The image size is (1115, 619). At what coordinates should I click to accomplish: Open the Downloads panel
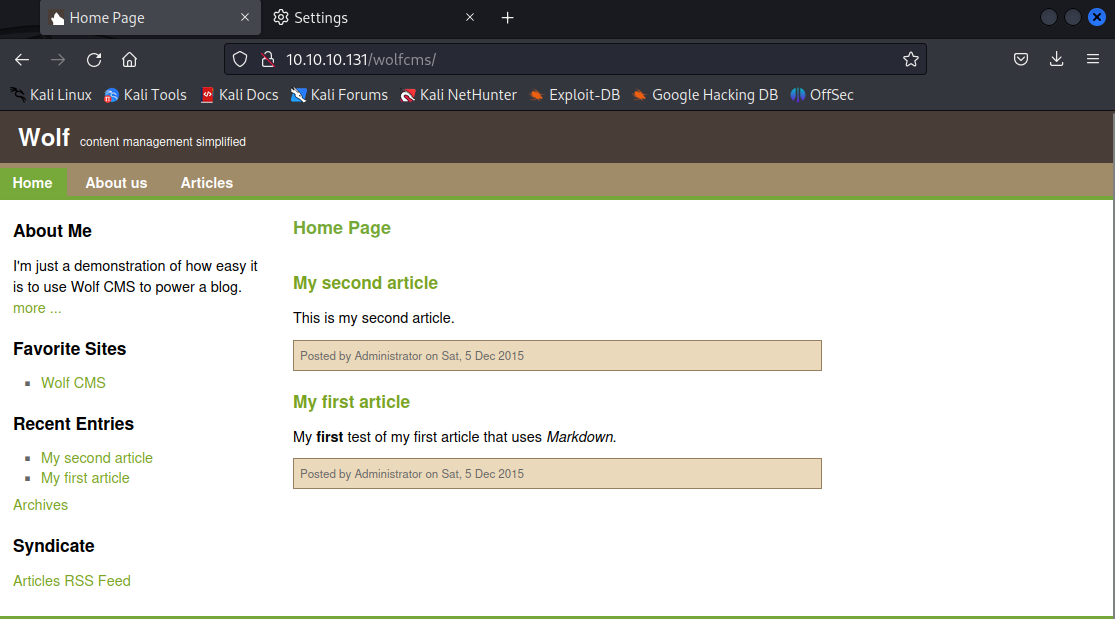point(1056,59)
